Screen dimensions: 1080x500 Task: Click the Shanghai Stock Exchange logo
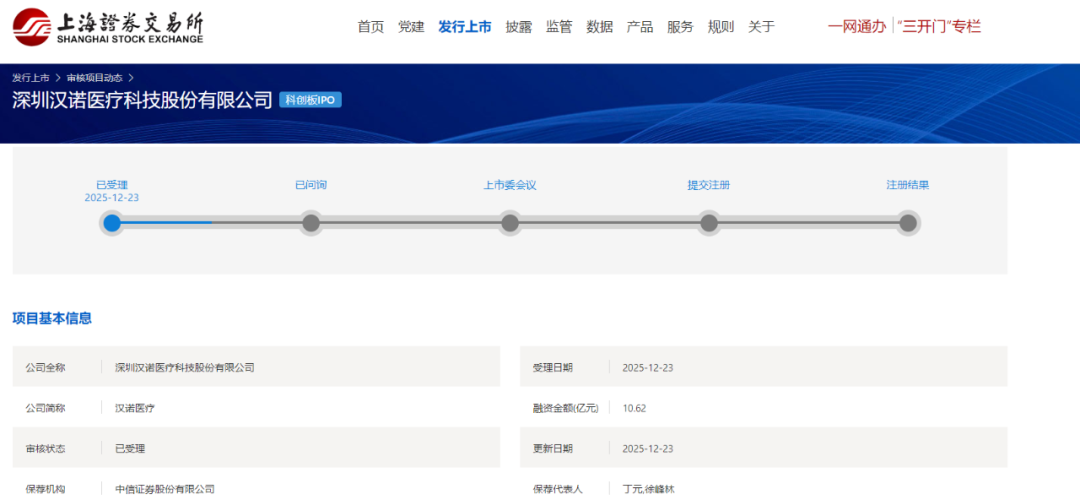point(108,27)
